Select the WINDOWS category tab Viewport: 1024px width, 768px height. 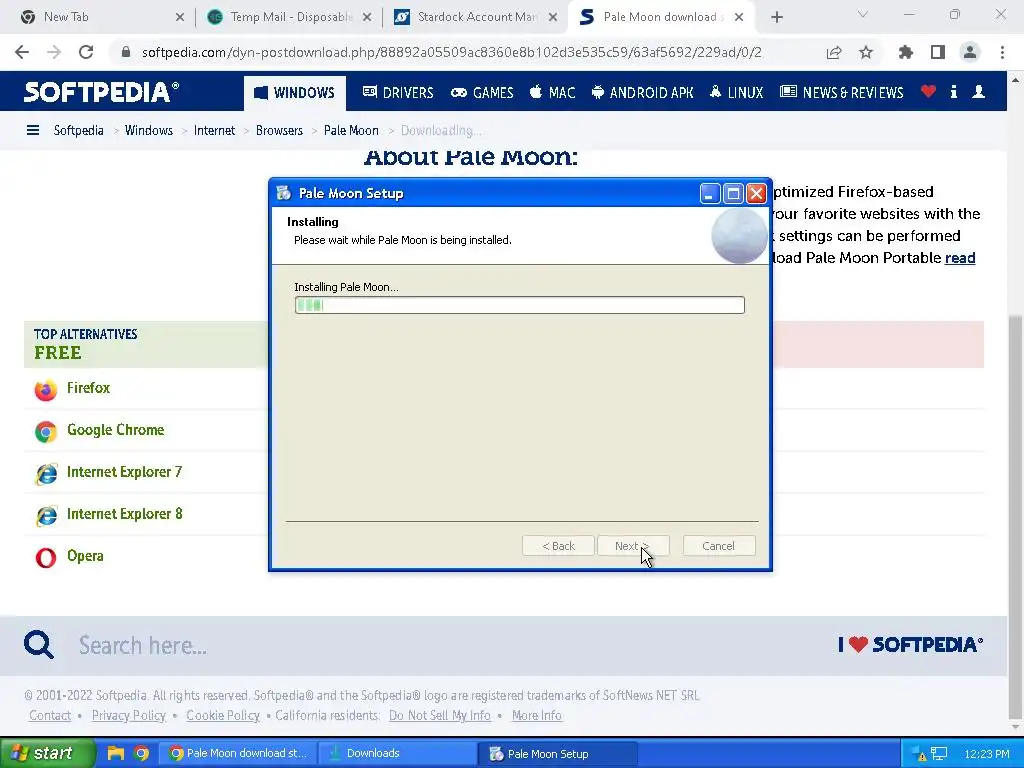pyautogui.click(x=295, y=93)
